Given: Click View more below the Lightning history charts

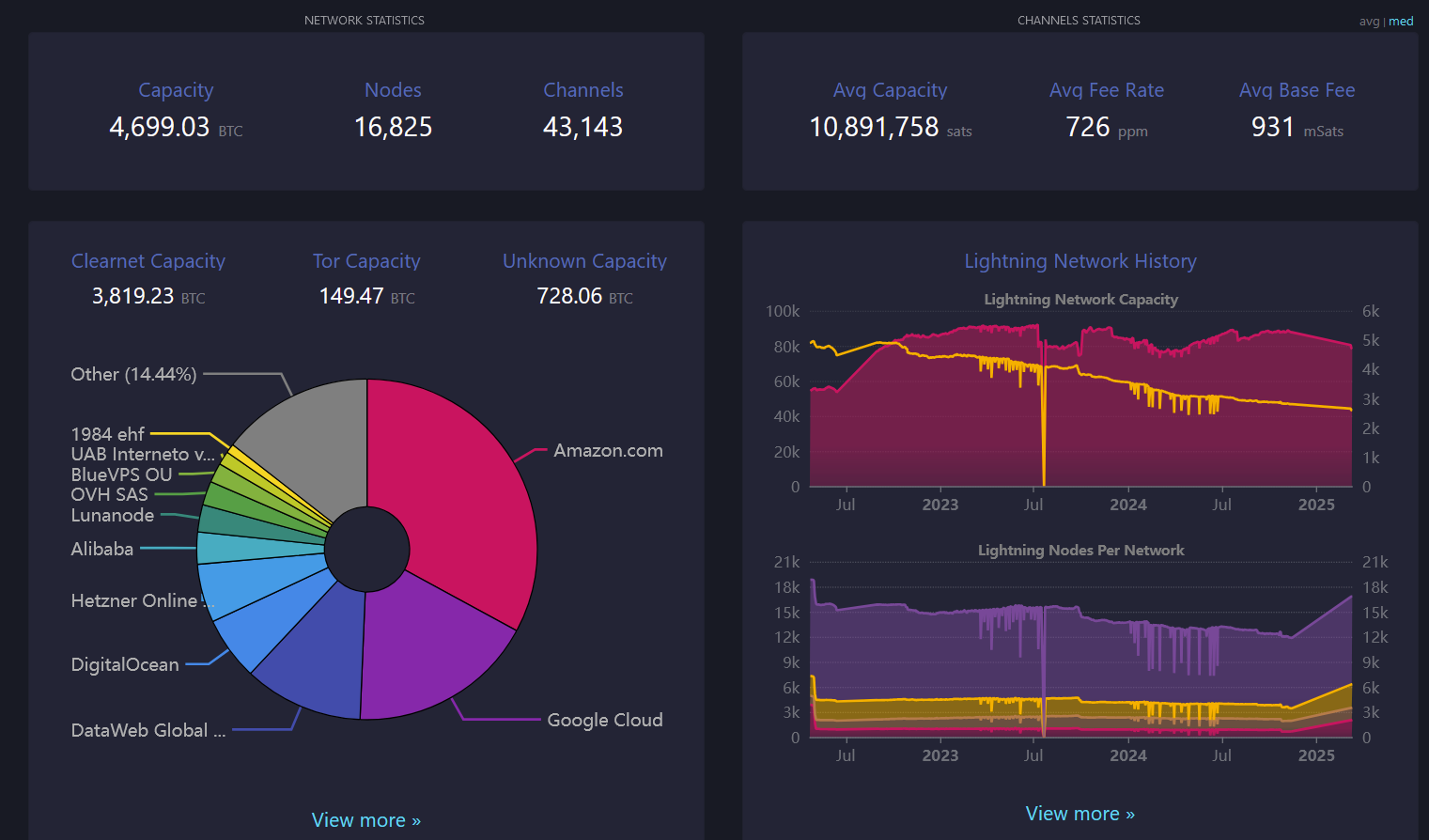Looking at the screenshot, I should [1080, 814].
